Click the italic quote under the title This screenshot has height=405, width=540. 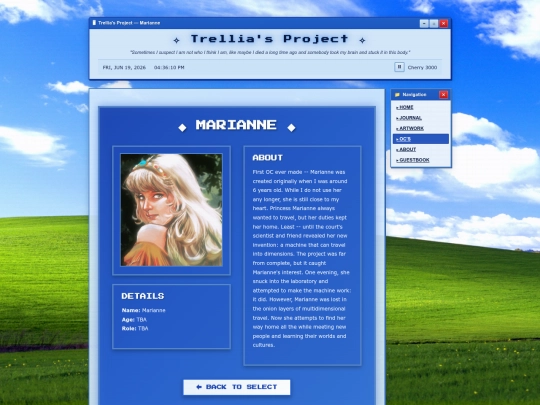[x=270, y=52]
